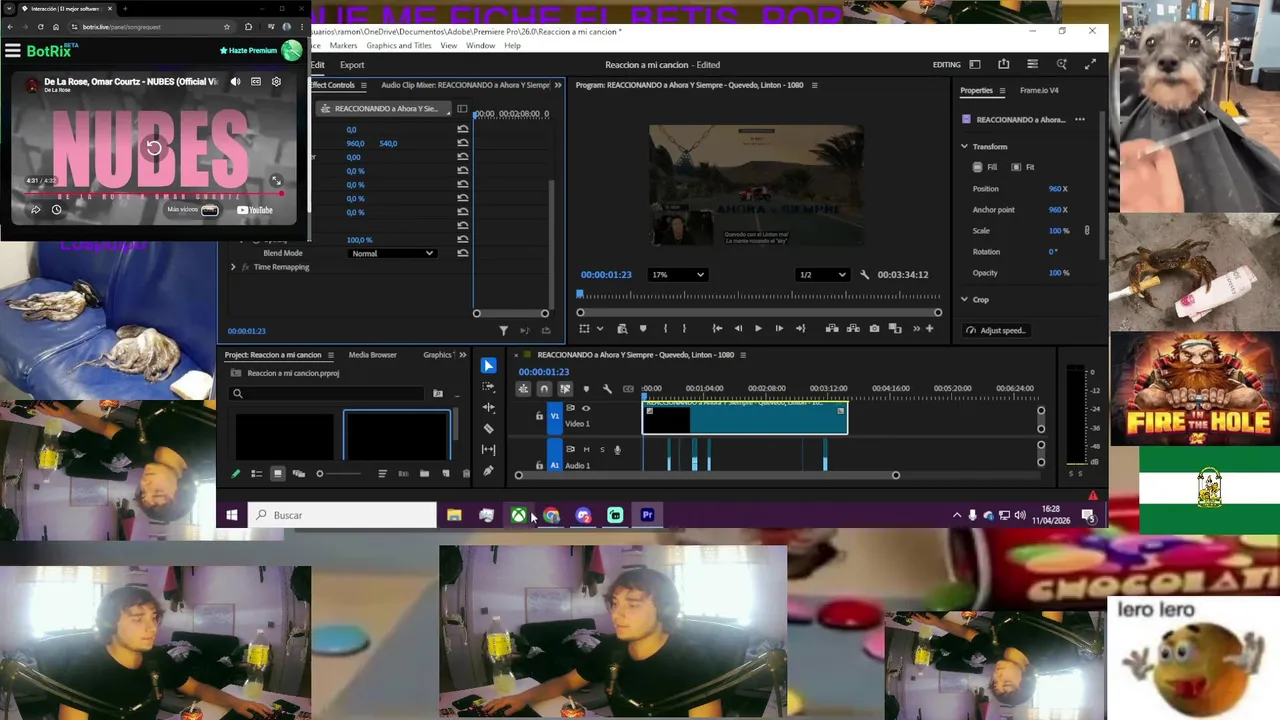The image size is (1280, 720).
Task: Open timeline display settings wrench
Action: pos(607,389)
